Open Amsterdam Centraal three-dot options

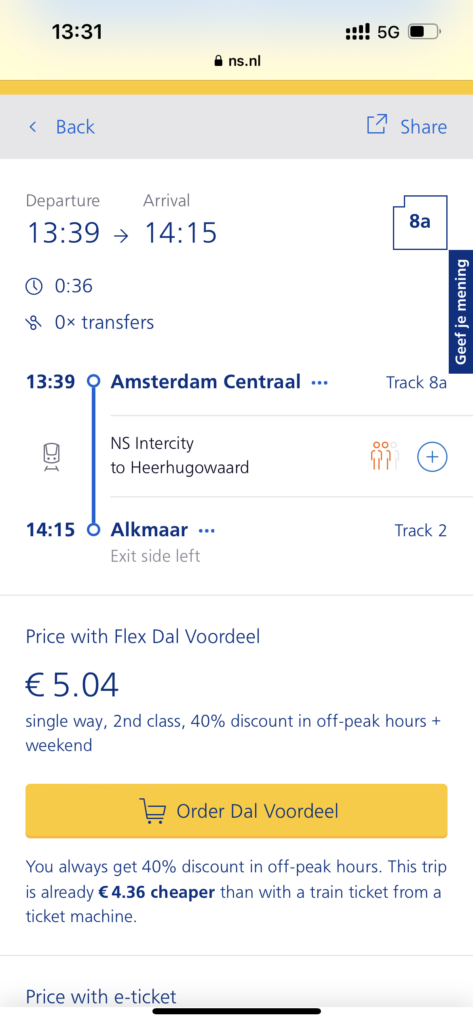pos(319,383)
